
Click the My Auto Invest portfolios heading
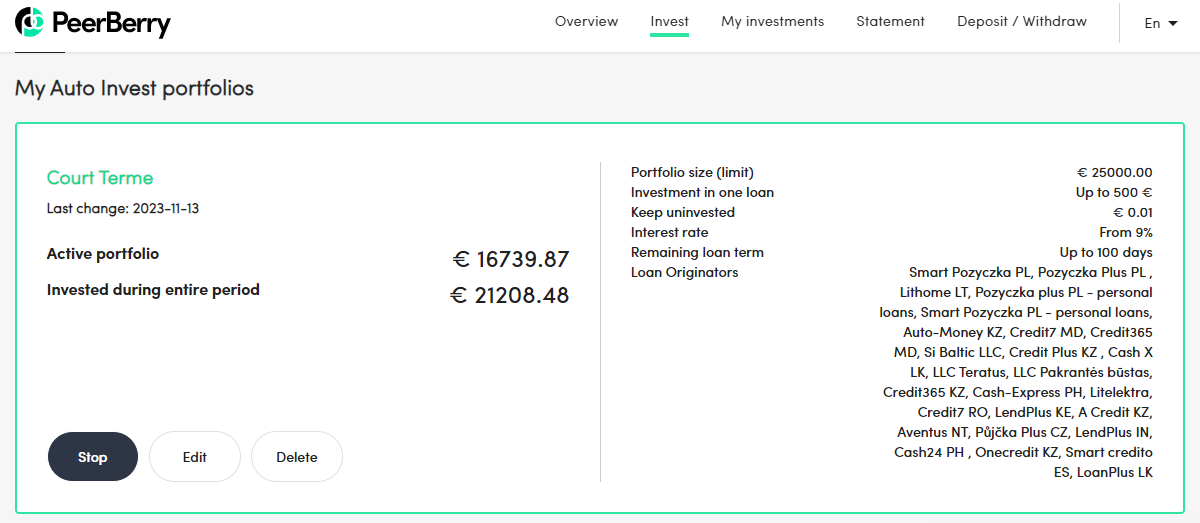134,88
